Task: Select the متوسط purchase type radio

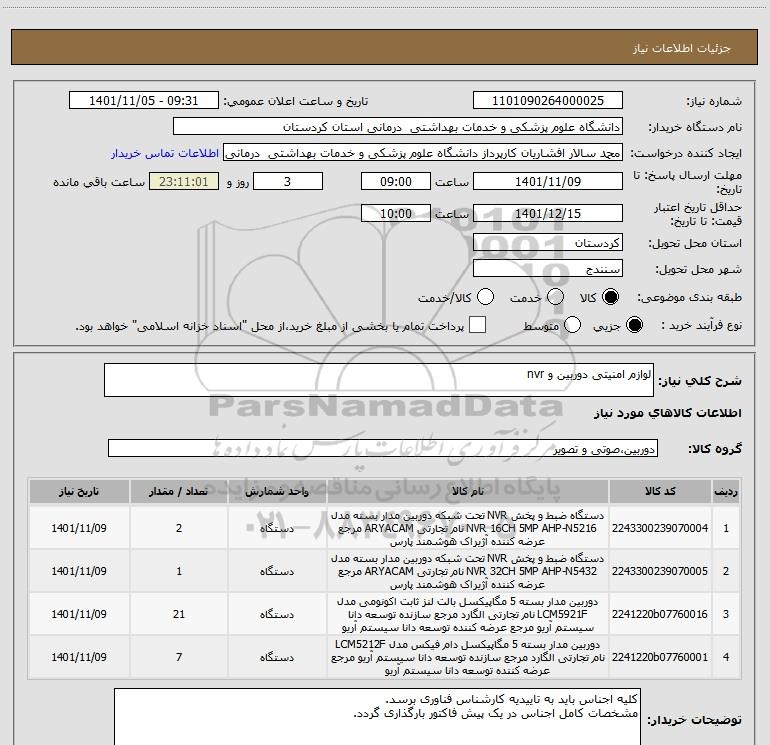Action: click(572, 325)
